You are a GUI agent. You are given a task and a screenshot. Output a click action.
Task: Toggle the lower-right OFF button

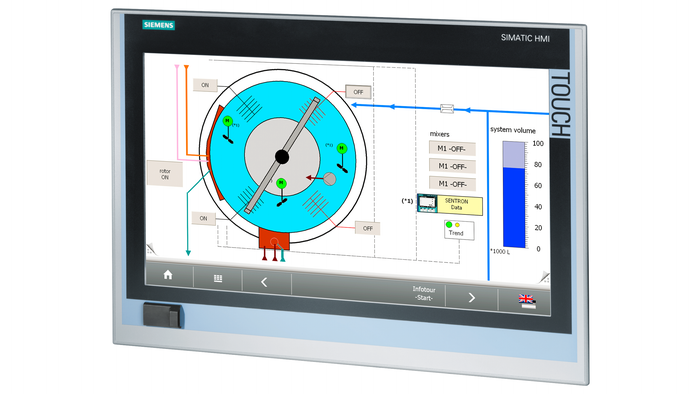coord(367,228)
